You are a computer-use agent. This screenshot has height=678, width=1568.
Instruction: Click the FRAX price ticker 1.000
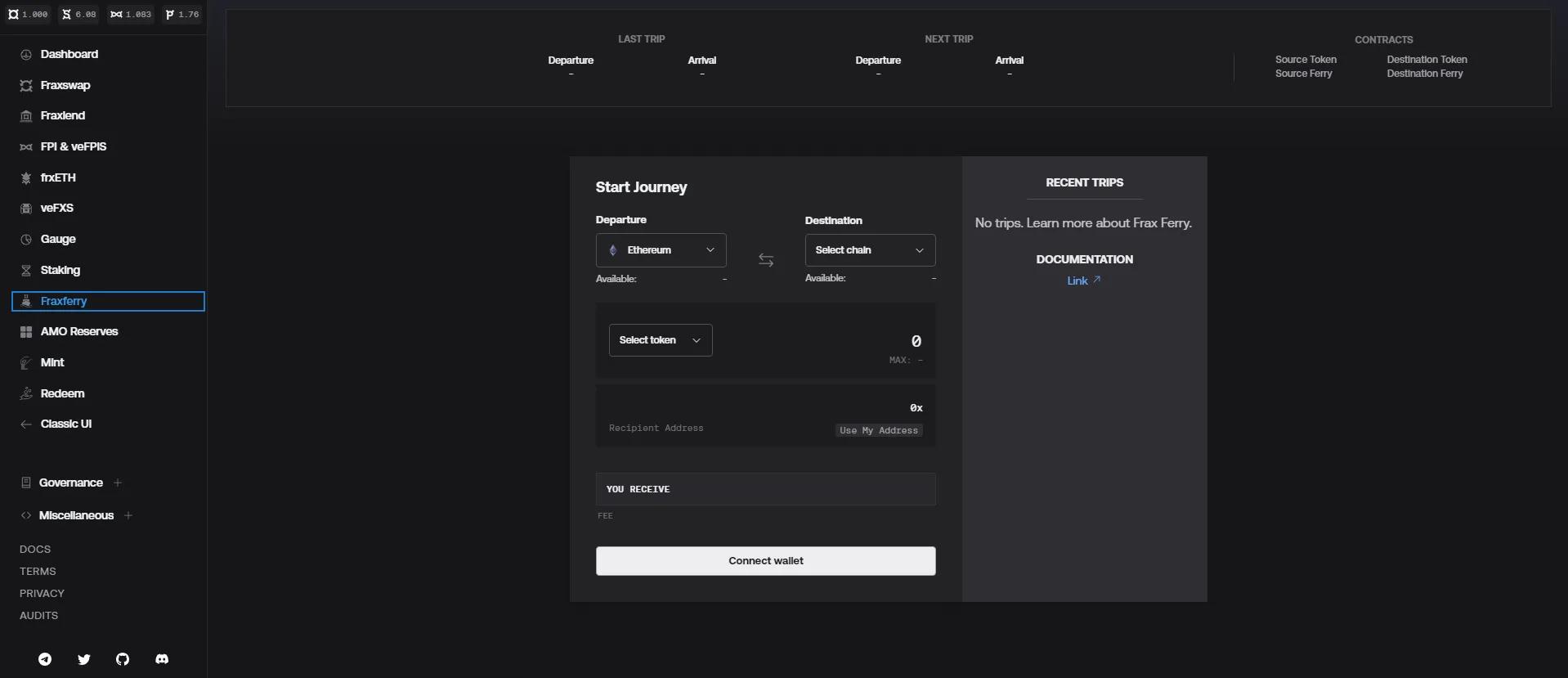(x=29, y=15)
